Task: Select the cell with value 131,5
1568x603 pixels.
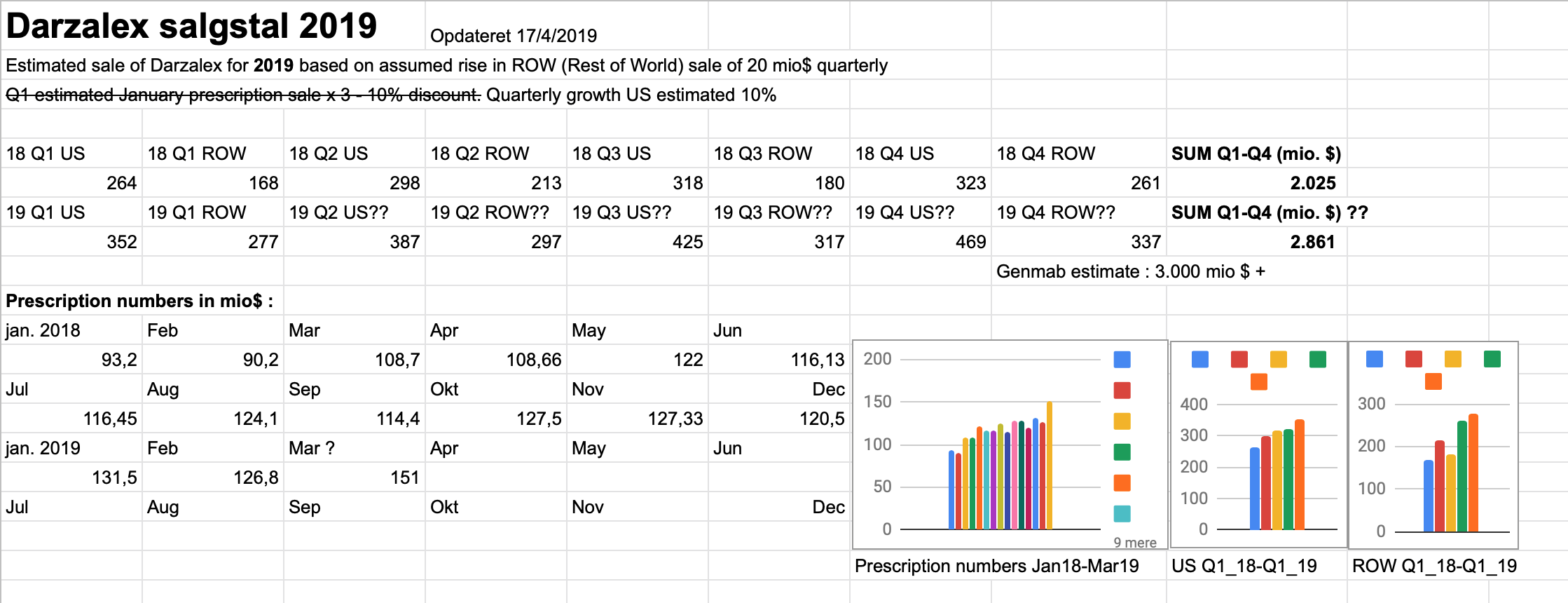Action: tap(72, 477)
